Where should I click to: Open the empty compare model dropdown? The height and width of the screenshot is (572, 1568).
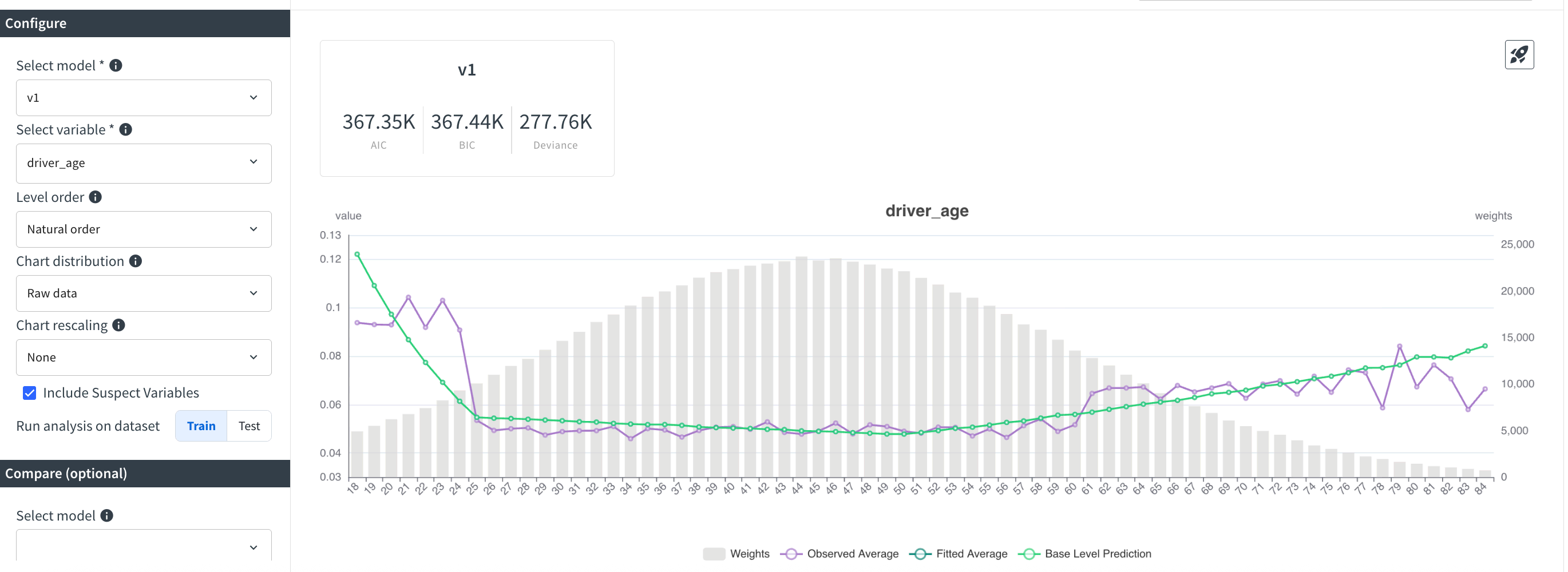click(144, 546)
